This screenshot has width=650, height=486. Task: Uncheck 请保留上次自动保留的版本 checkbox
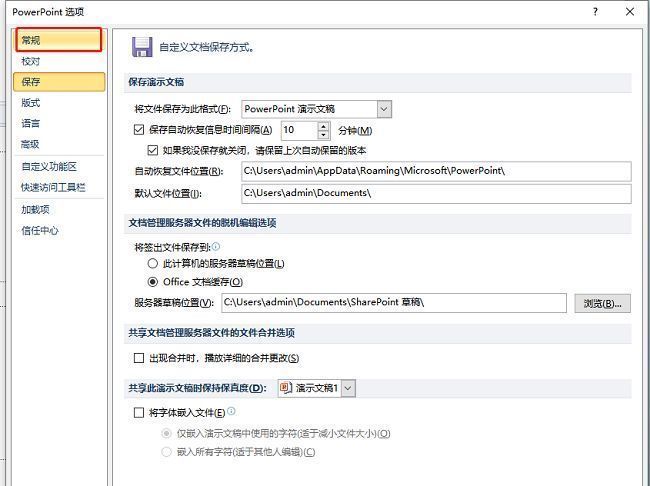pyautogui.click(x=153, y=150)
